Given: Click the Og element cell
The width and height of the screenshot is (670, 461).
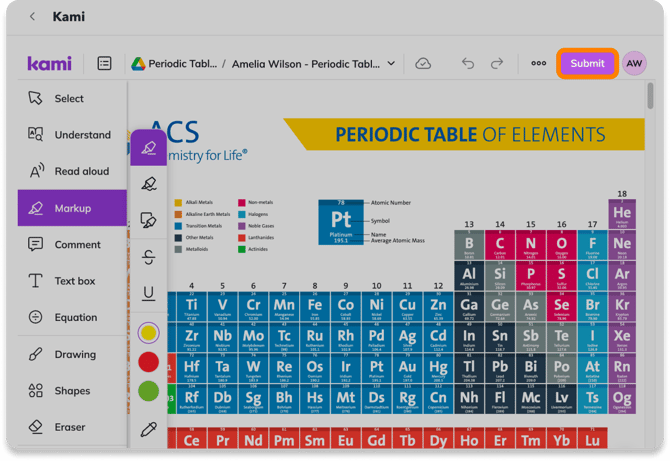Looking at the screenshot, I should [x=622, y=399].
